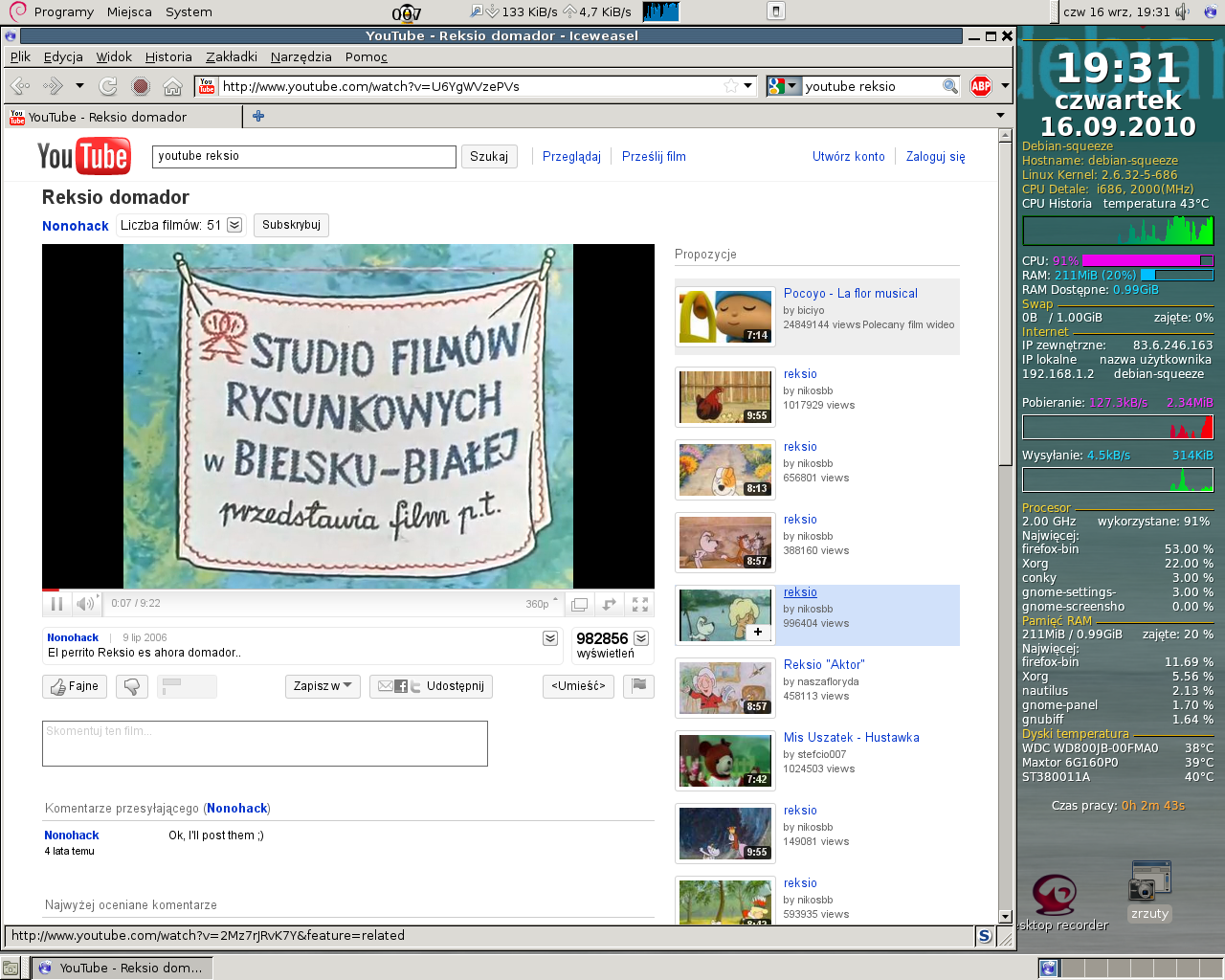
Task: Open a new tab with the plus icon
Action: pyautogui.click(x=257, y=116)
